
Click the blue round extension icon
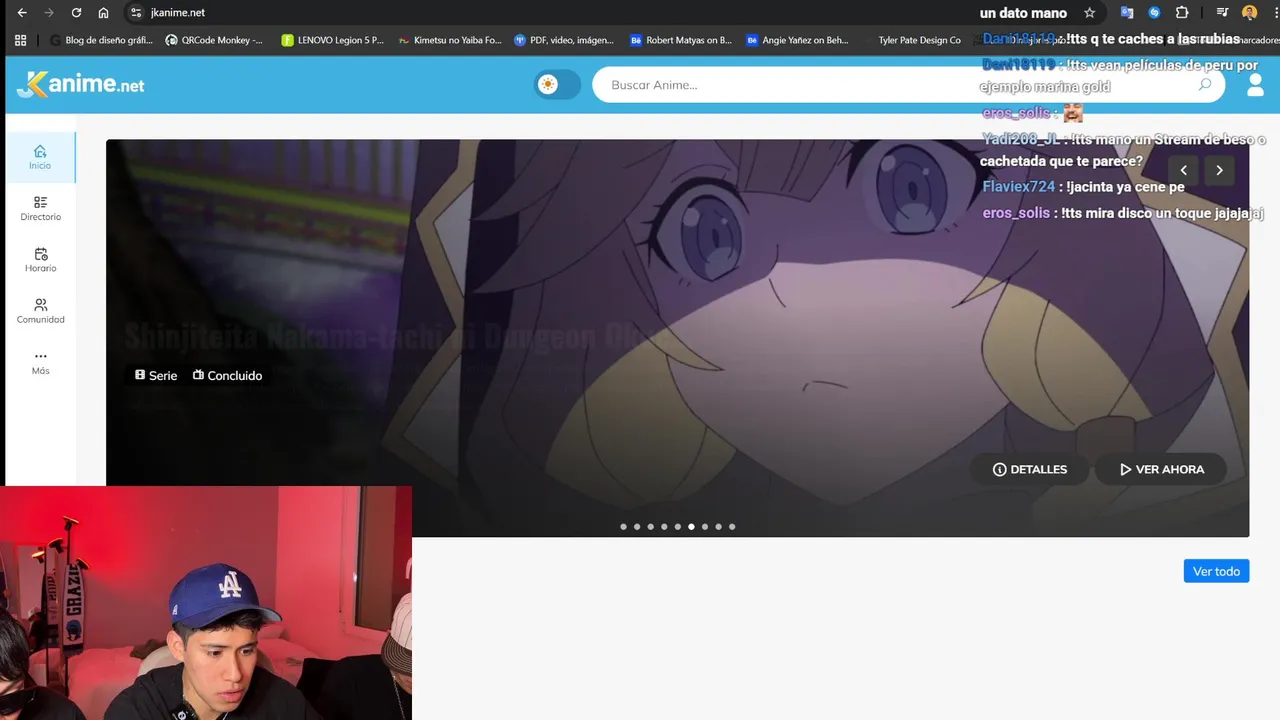tap(1154, 13)
